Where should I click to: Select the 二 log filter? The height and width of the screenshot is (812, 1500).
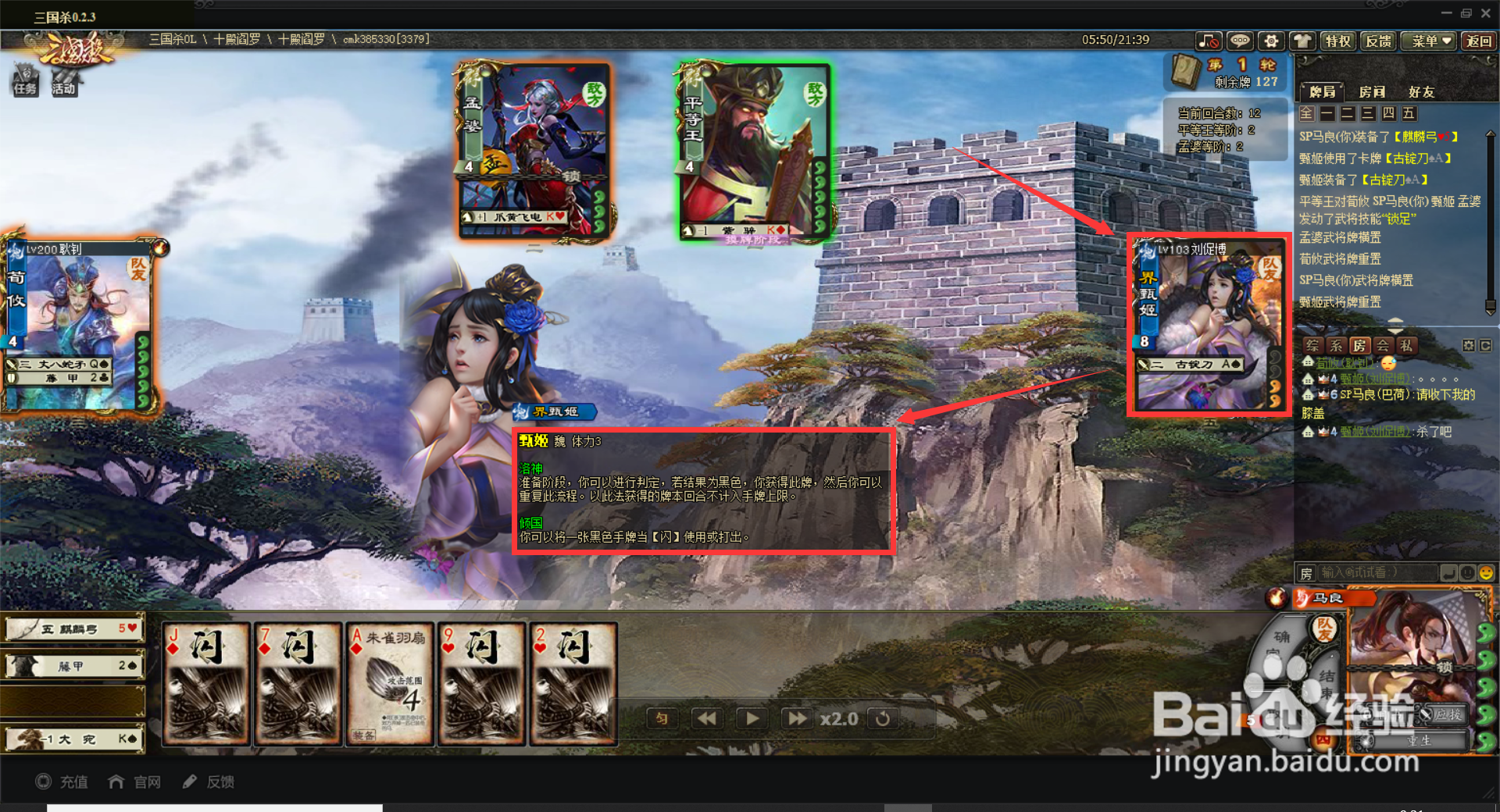[1347, 114]
